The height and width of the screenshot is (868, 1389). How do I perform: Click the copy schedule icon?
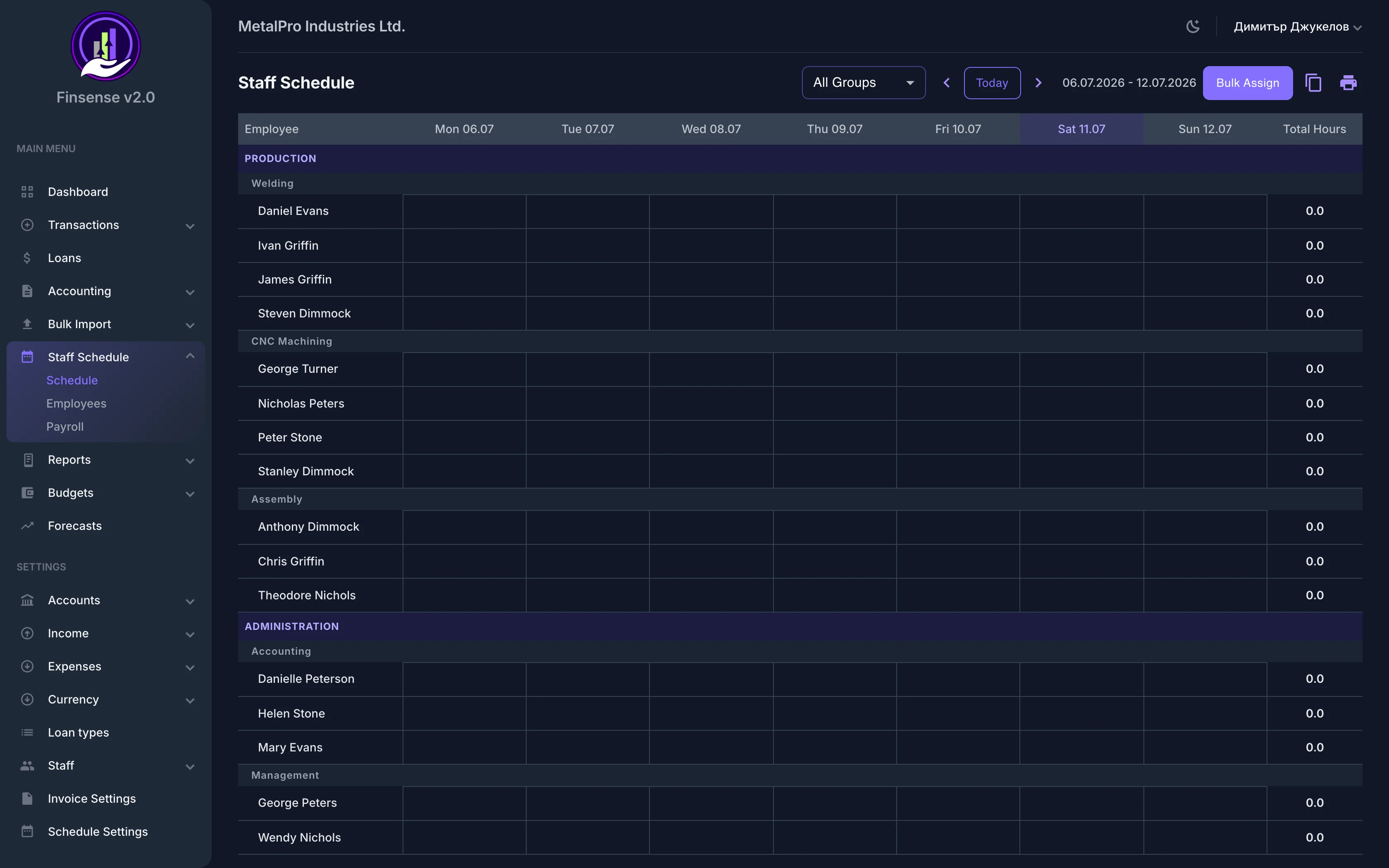1313,83
